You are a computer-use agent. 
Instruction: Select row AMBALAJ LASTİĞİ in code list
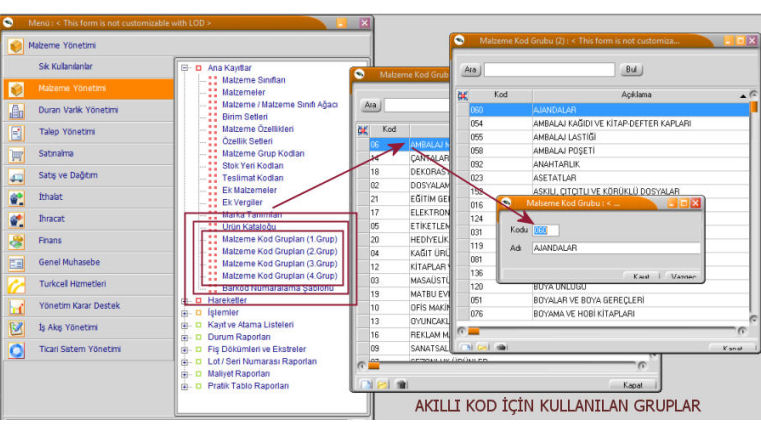pos(609,137)
